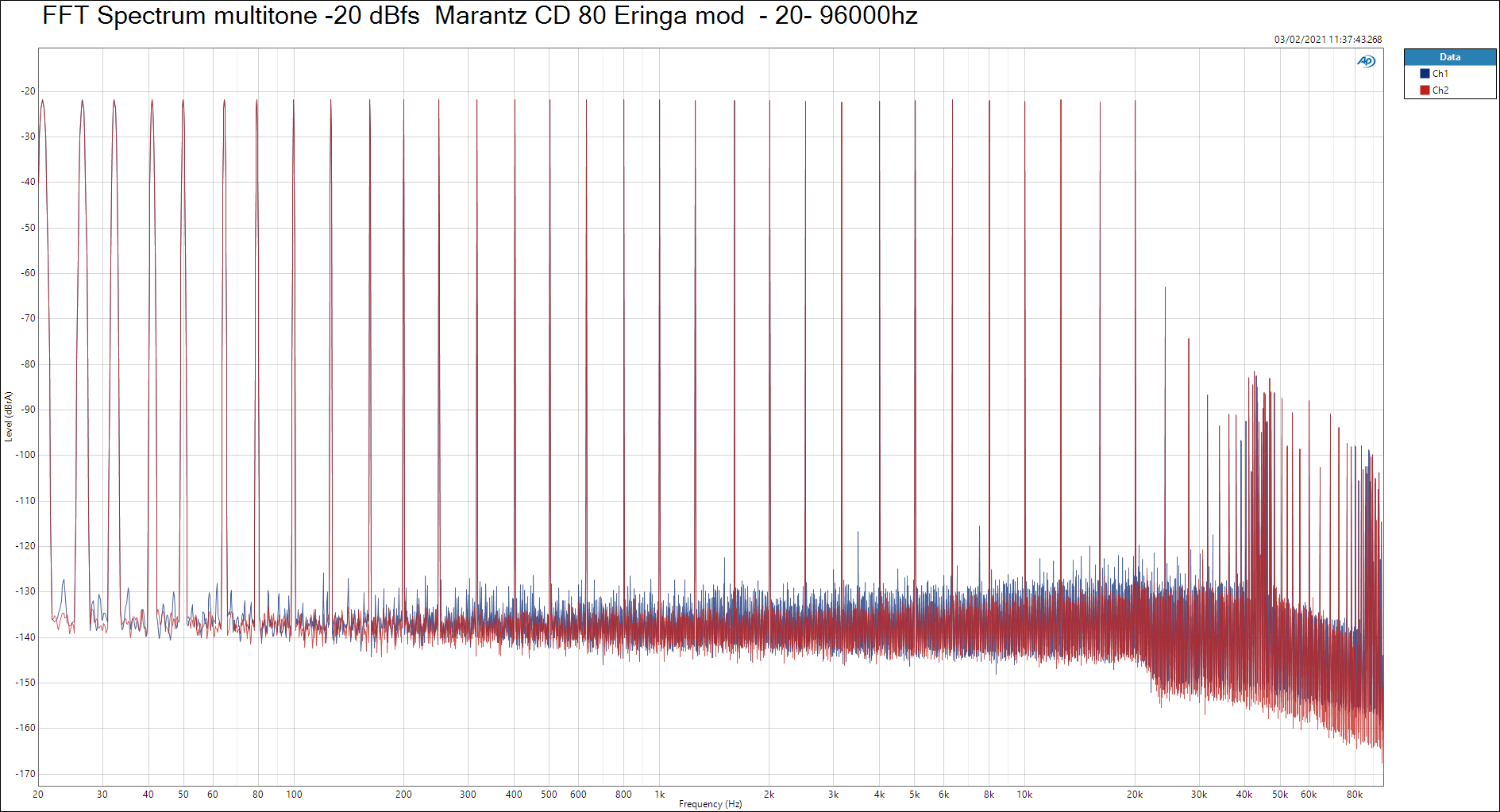Select the Ch1 label in the legend
The image size is (1500, 812).
(x=1440, y=74)
